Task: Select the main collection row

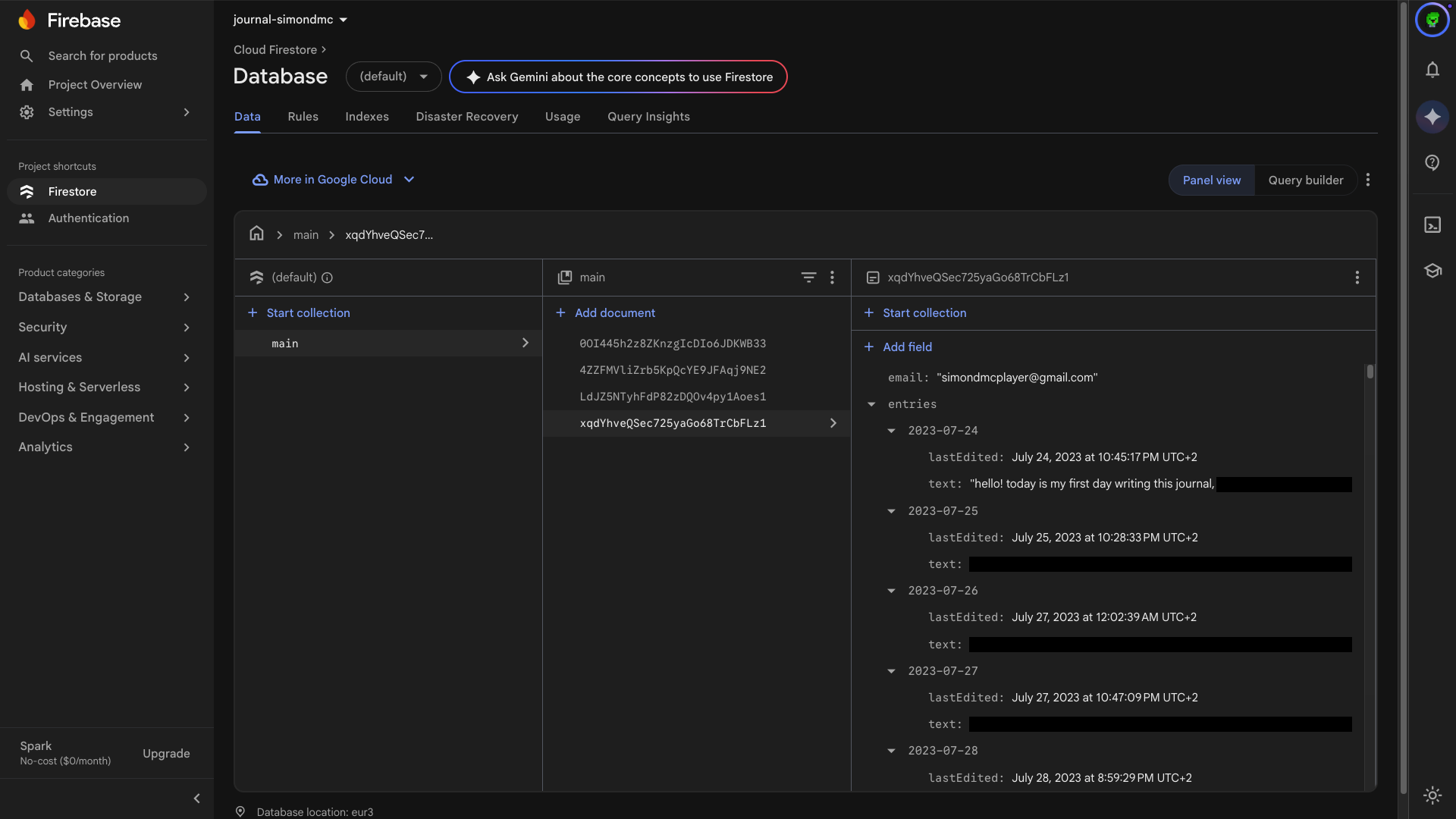Action: (388, 344)
